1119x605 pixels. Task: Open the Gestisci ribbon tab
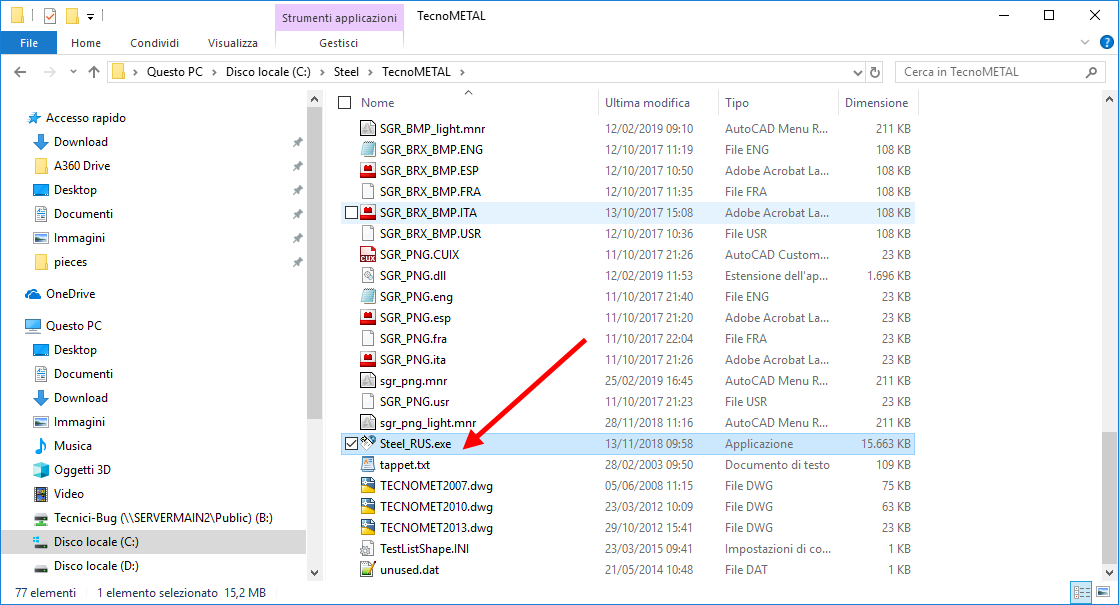click(x=339, y=43)
